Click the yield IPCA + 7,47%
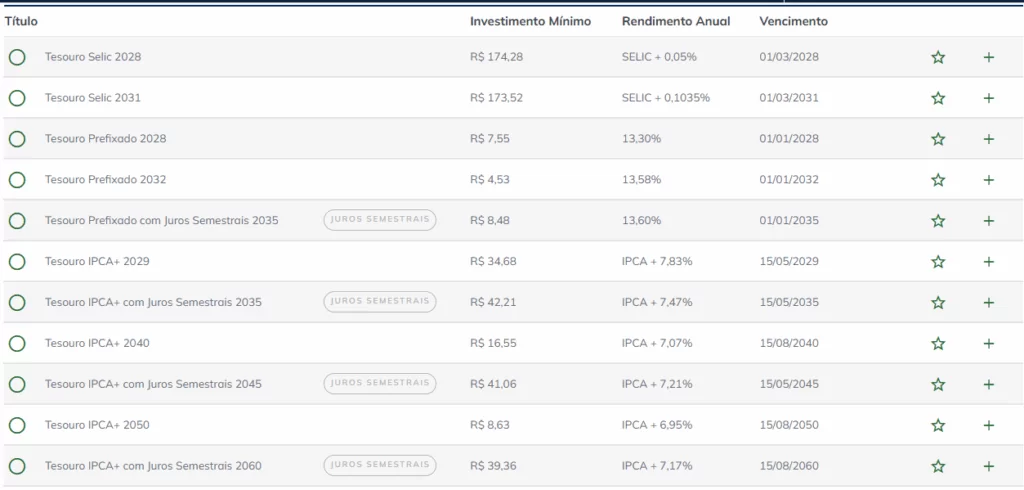 pyautogui.click(x=657, y=302)
